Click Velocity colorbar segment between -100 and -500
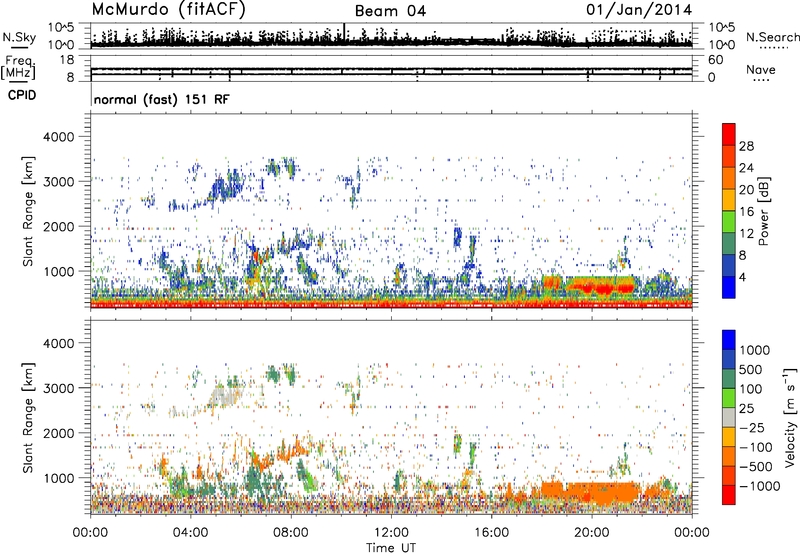The height and width of the screenshot is (554, 800). (729, 457)
